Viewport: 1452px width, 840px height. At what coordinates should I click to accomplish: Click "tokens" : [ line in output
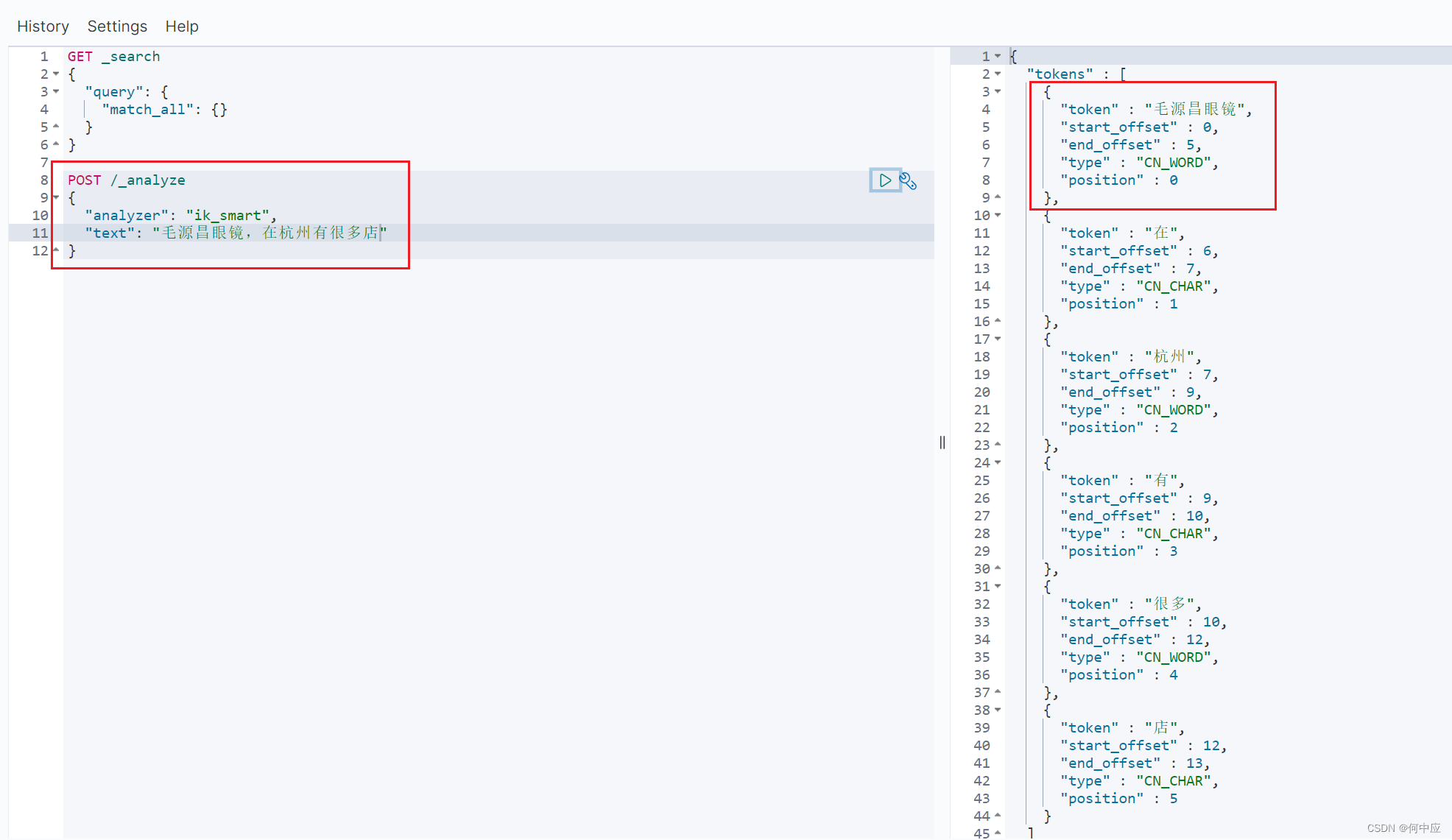coord(1076,74)
